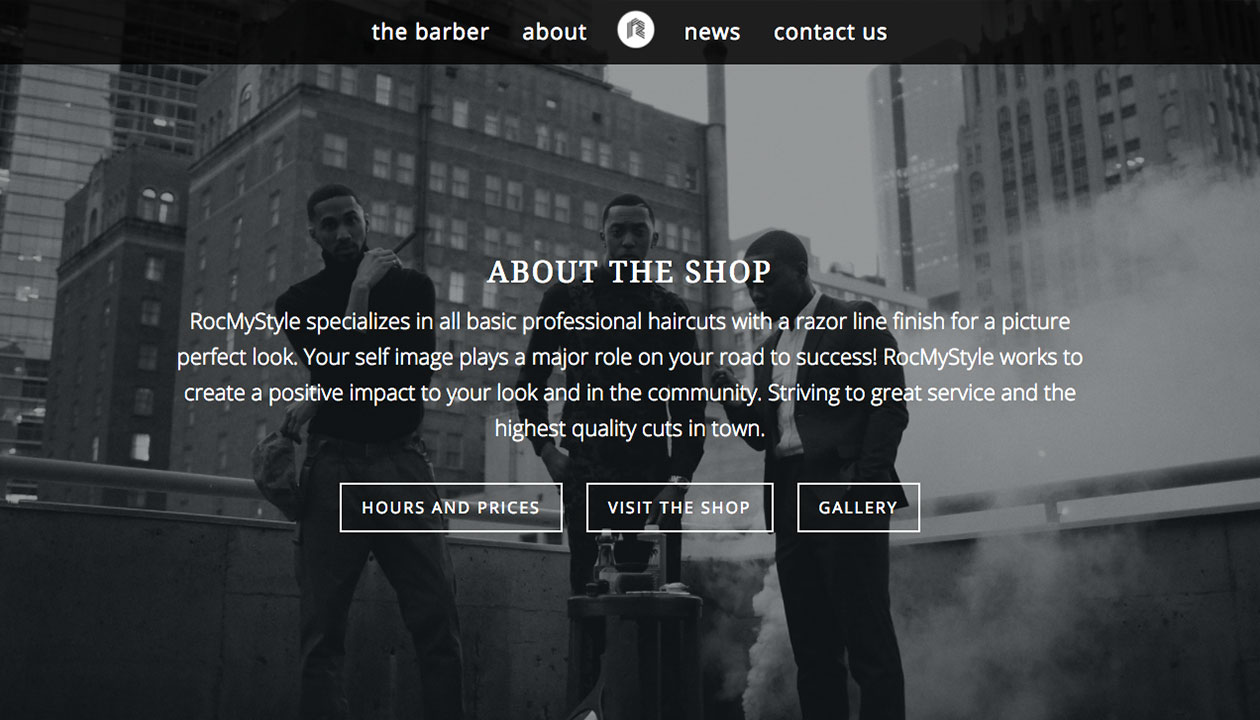1260x720 pixels.
Task: Select "contact us" in top navigation
Action: pyautogui.click(x=830, y=32)
